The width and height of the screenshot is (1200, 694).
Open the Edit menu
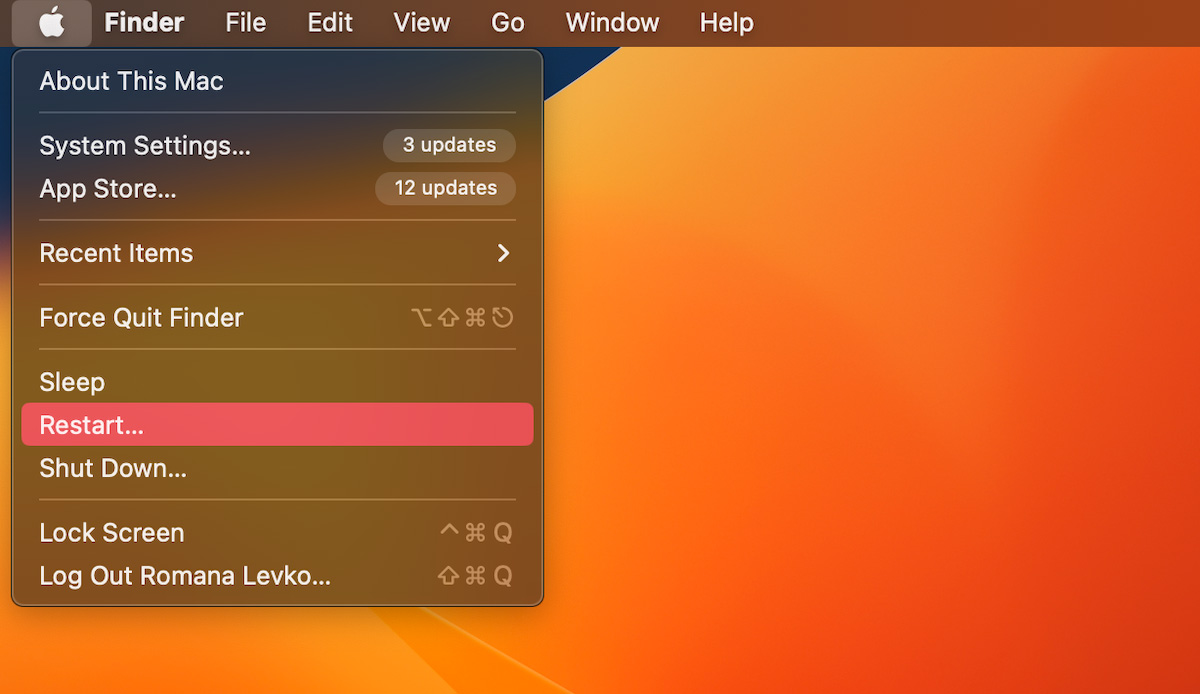[x=330, y=23]
